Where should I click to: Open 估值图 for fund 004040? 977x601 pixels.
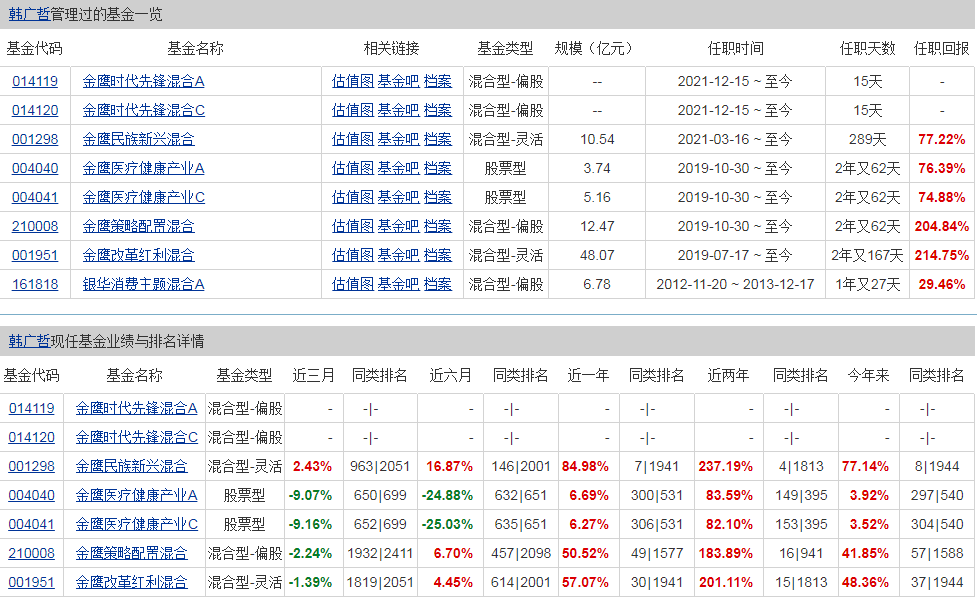coord(353,168)
